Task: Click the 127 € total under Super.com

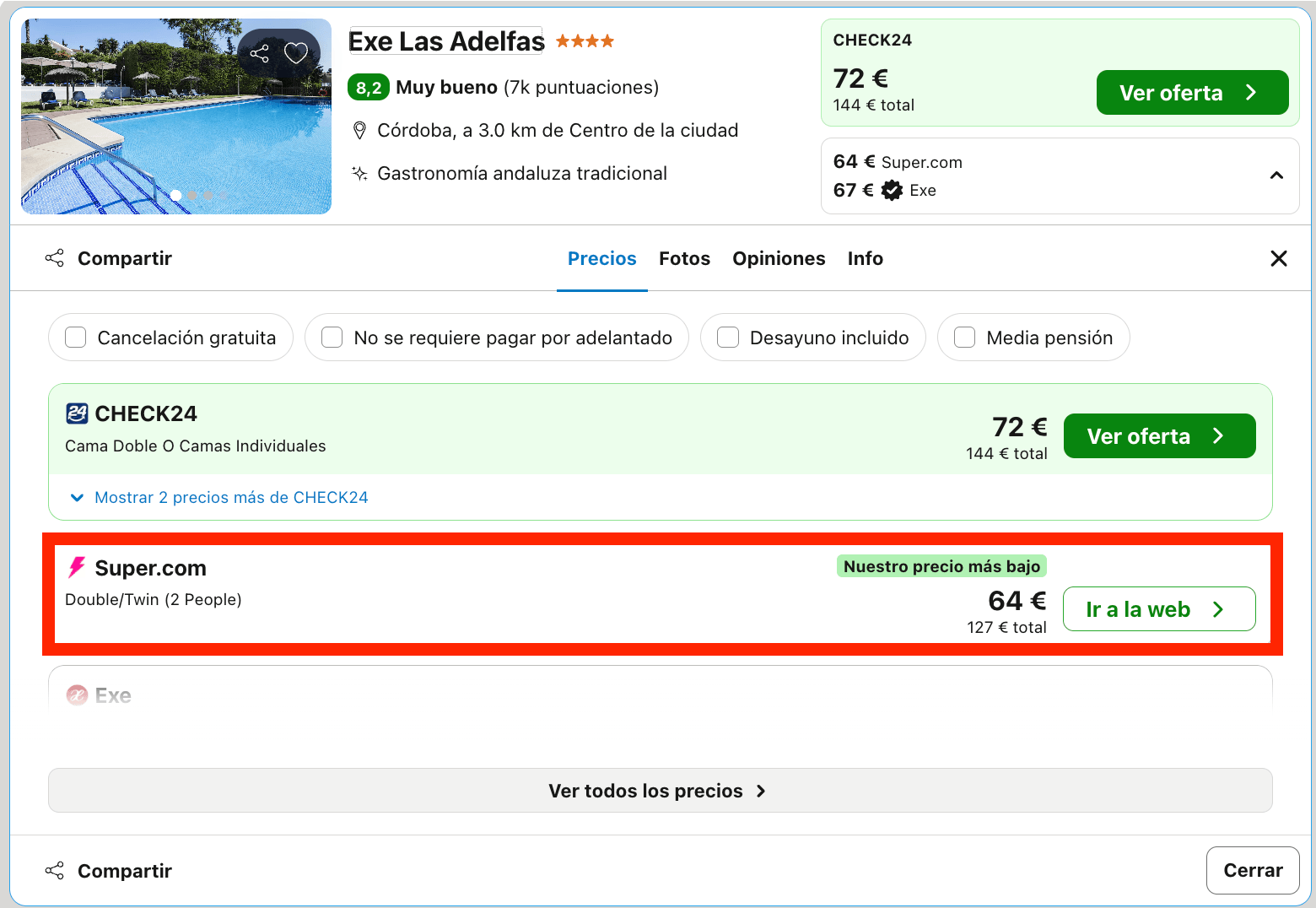Action: click(x=1006, y=627)
